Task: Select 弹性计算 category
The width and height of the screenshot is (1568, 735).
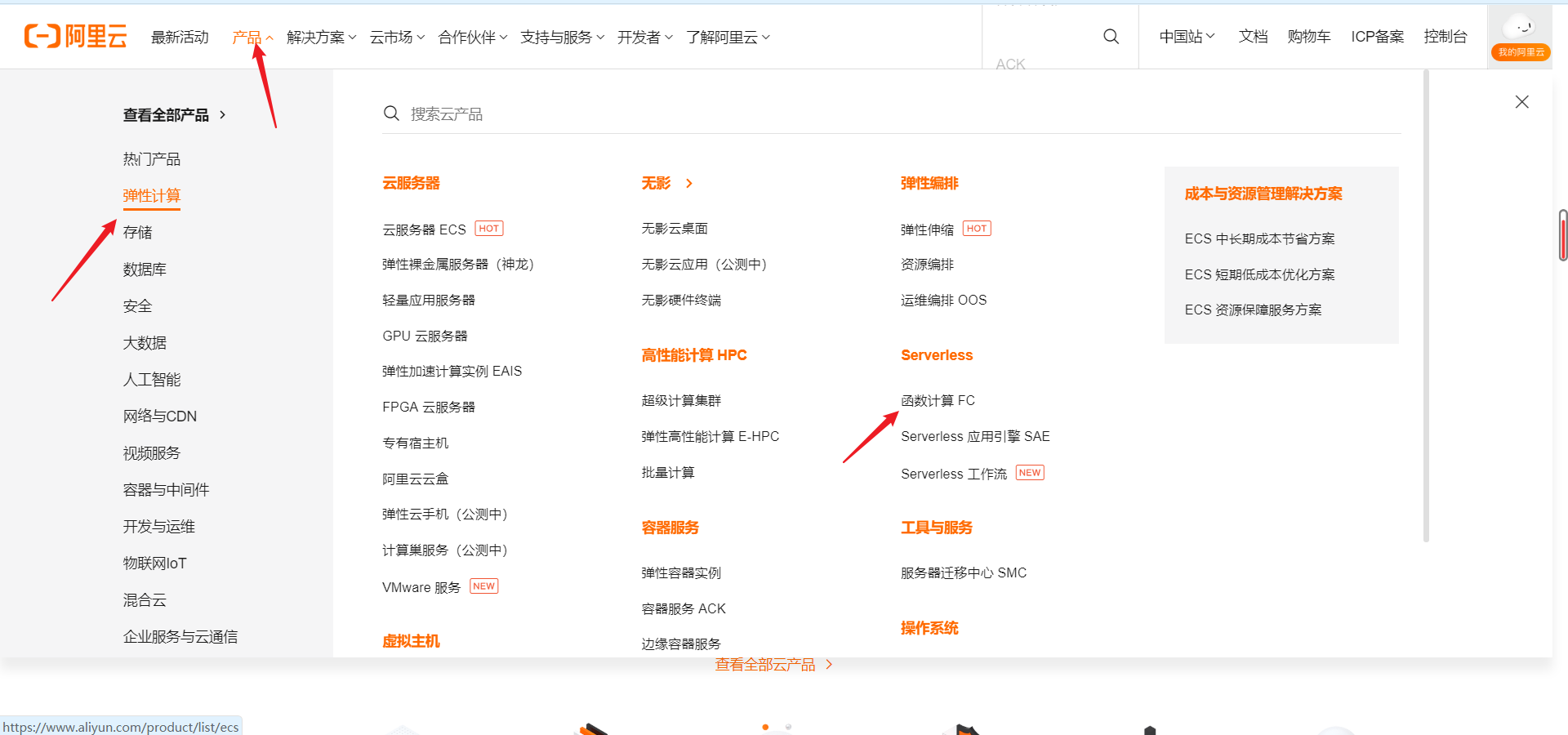Action: pos(152,196)
